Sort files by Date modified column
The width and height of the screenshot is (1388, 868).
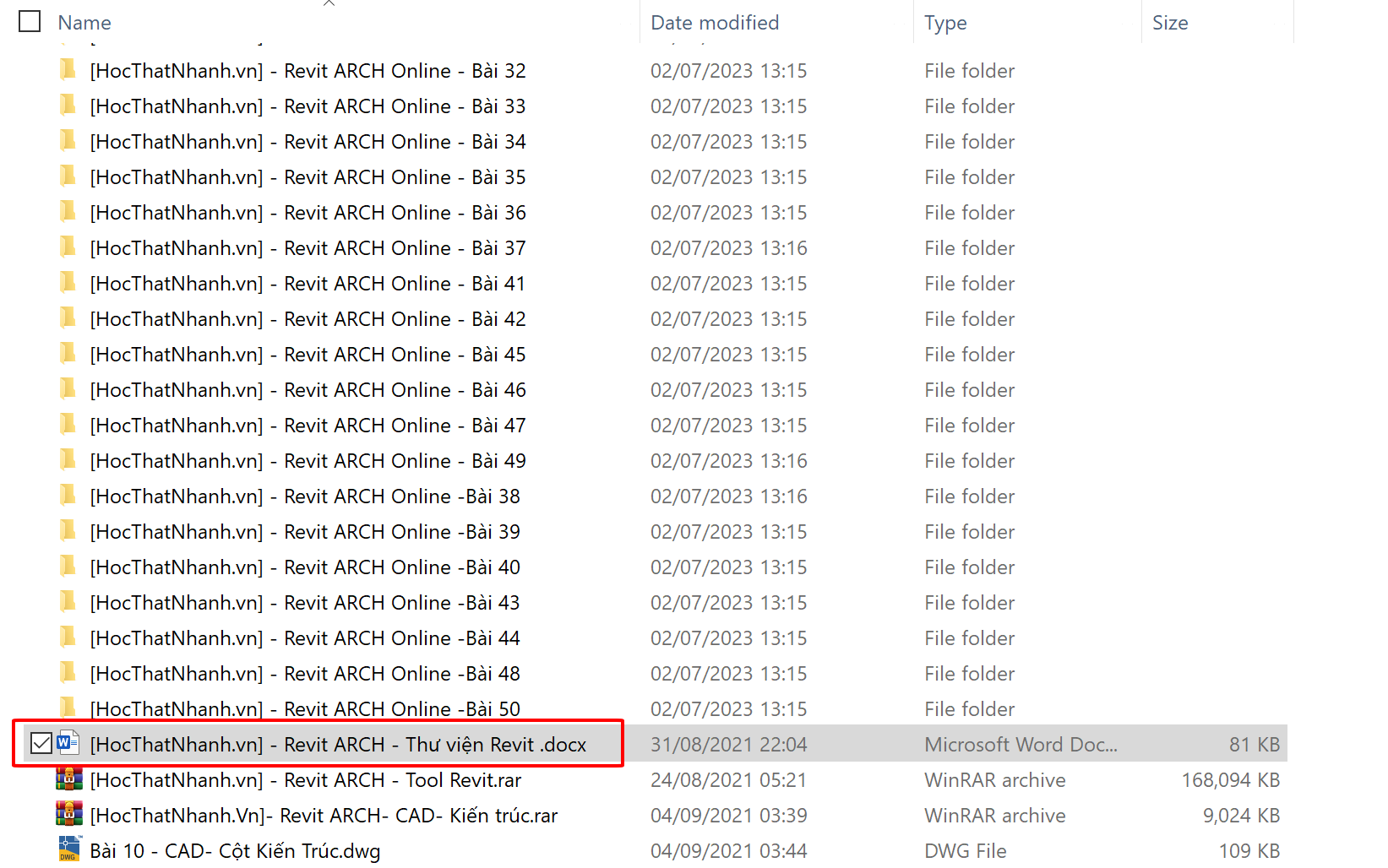(715, 23)
